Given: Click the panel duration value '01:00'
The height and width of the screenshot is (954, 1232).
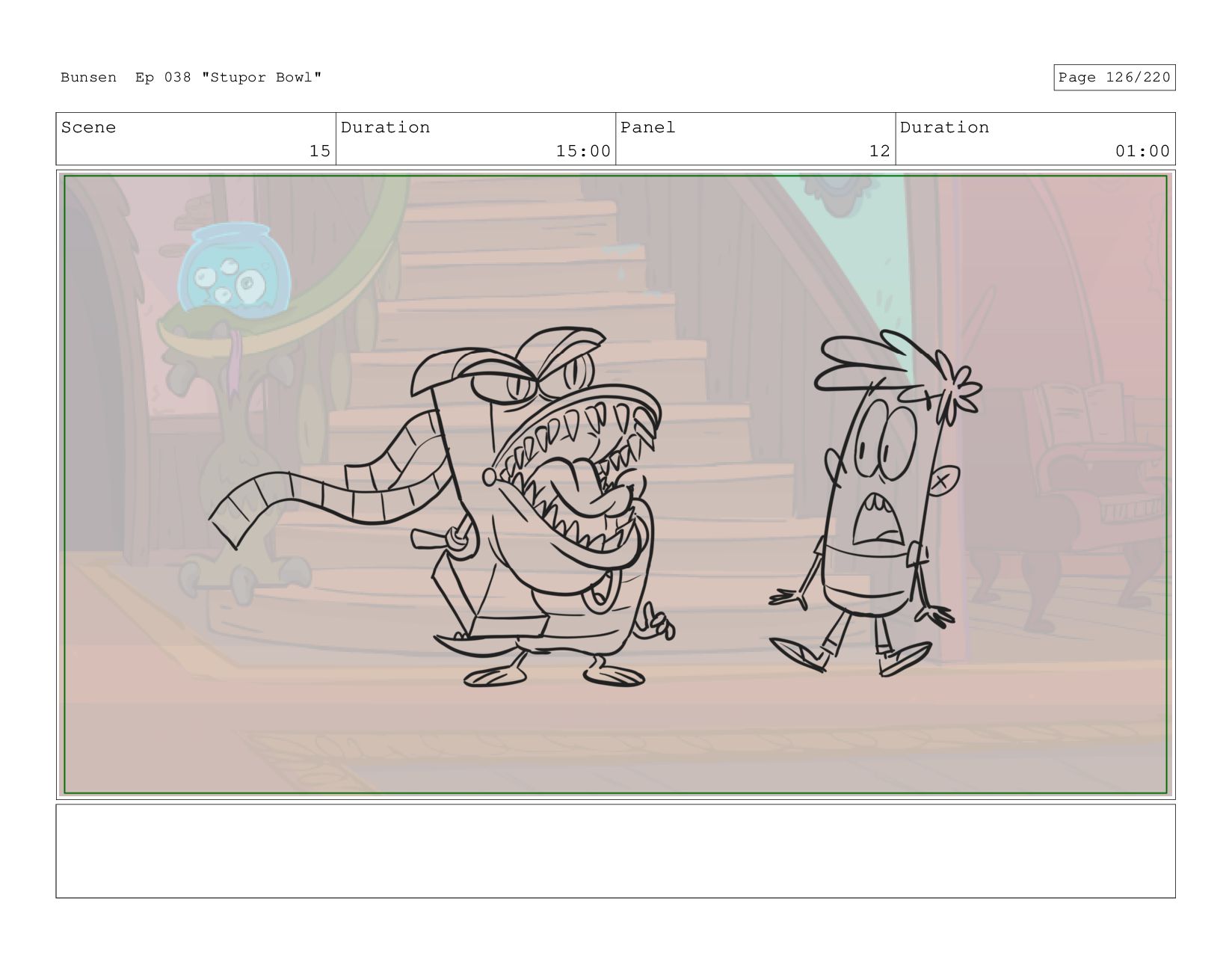Looking at the screenshot, I should [1142, 151].
